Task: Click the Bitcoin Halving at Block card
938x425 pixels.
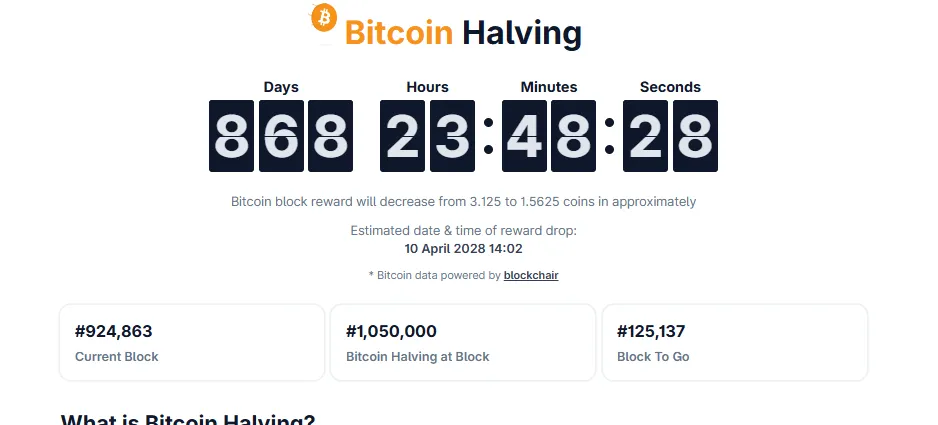Action: click(463, 343)
